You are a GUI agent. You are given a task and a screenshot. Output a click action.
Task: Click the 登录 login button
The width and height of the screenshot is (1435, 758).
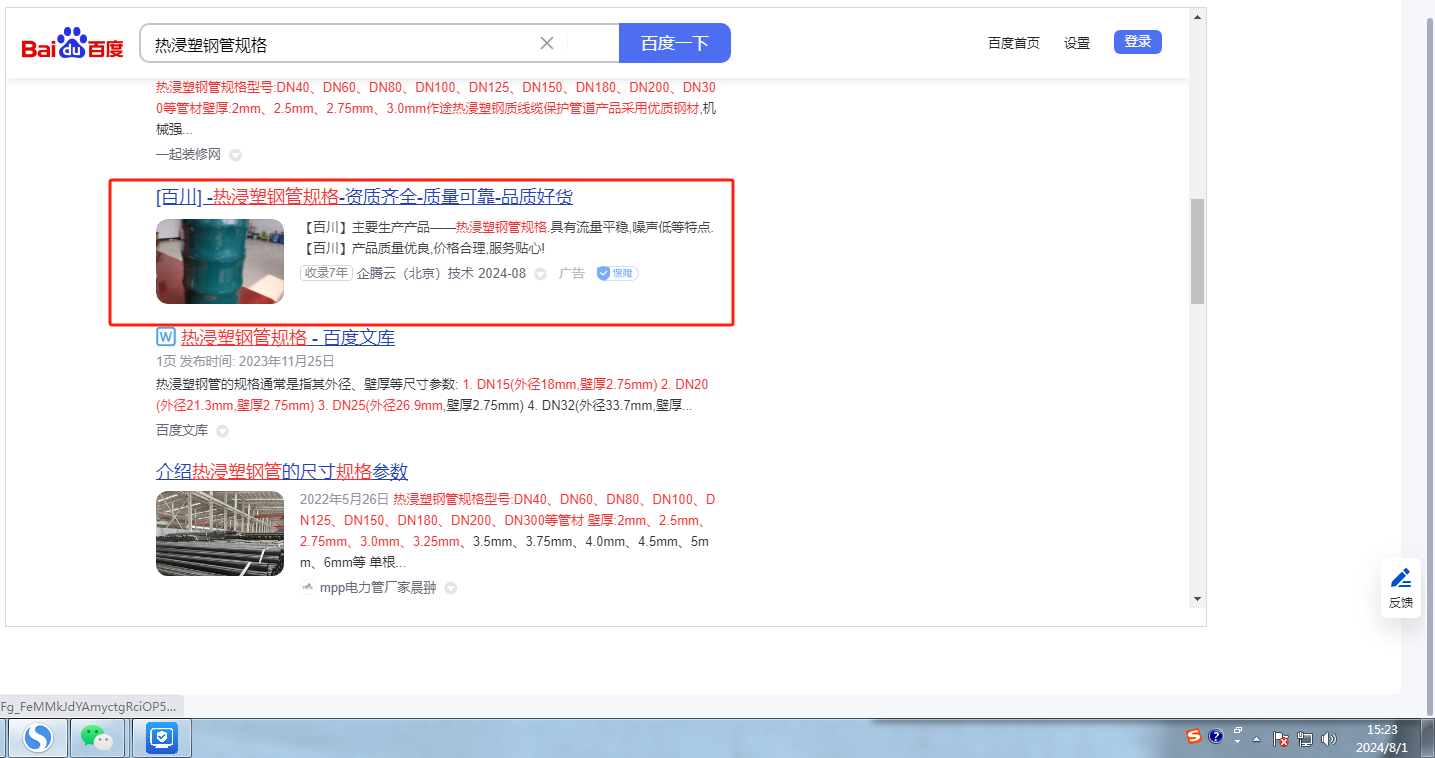point(1137,42)
